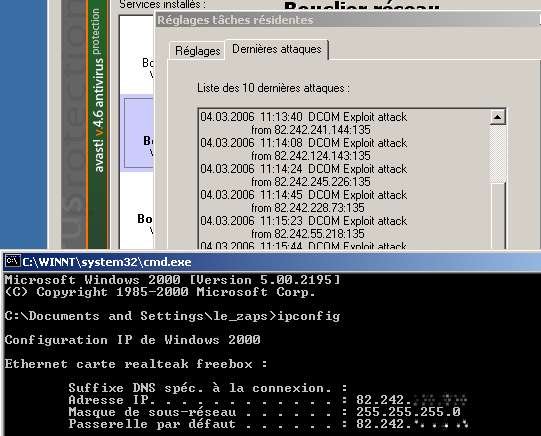This screenshot has height=436, width=541.
Task: Click the 'Adresse IP' line in cmd
Action: coord(267,400)
